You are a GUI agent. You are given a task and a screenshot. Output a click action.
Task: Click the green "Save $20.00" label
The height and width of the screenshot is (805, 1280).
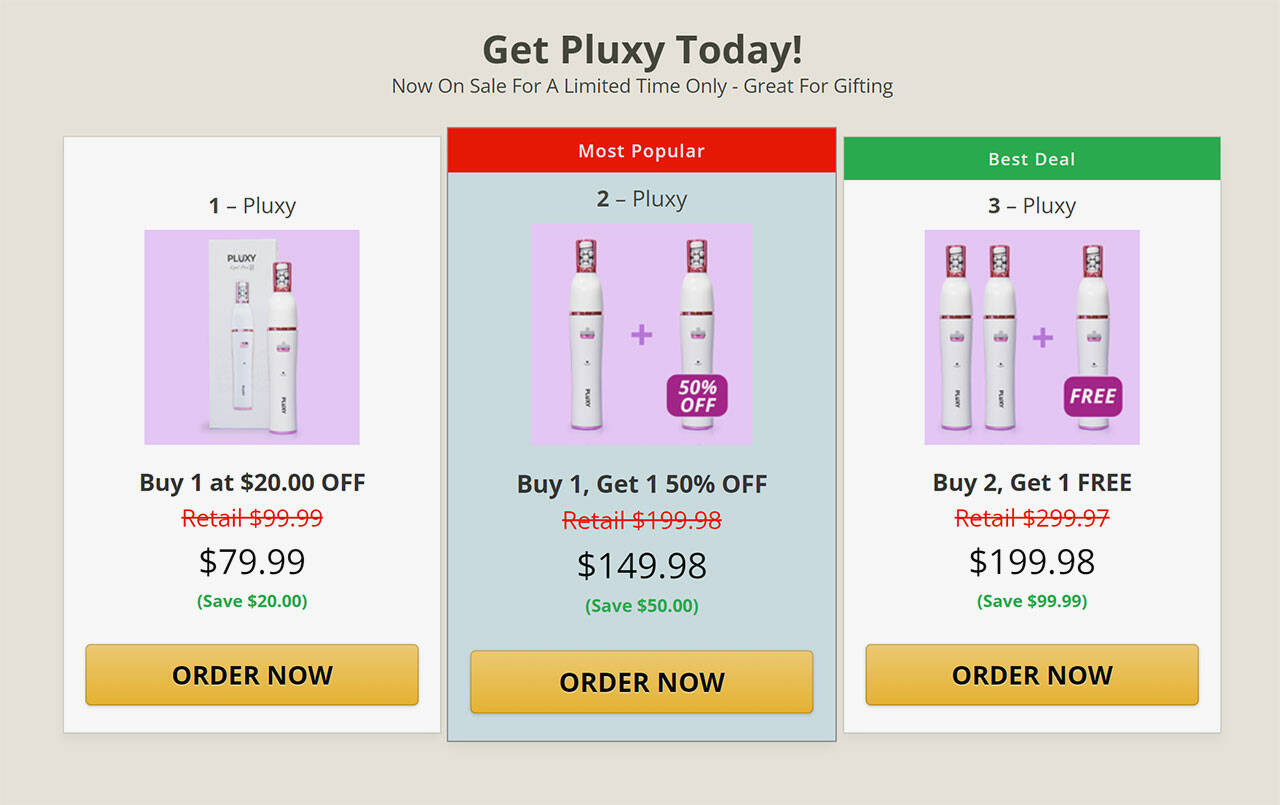[252, 601]
